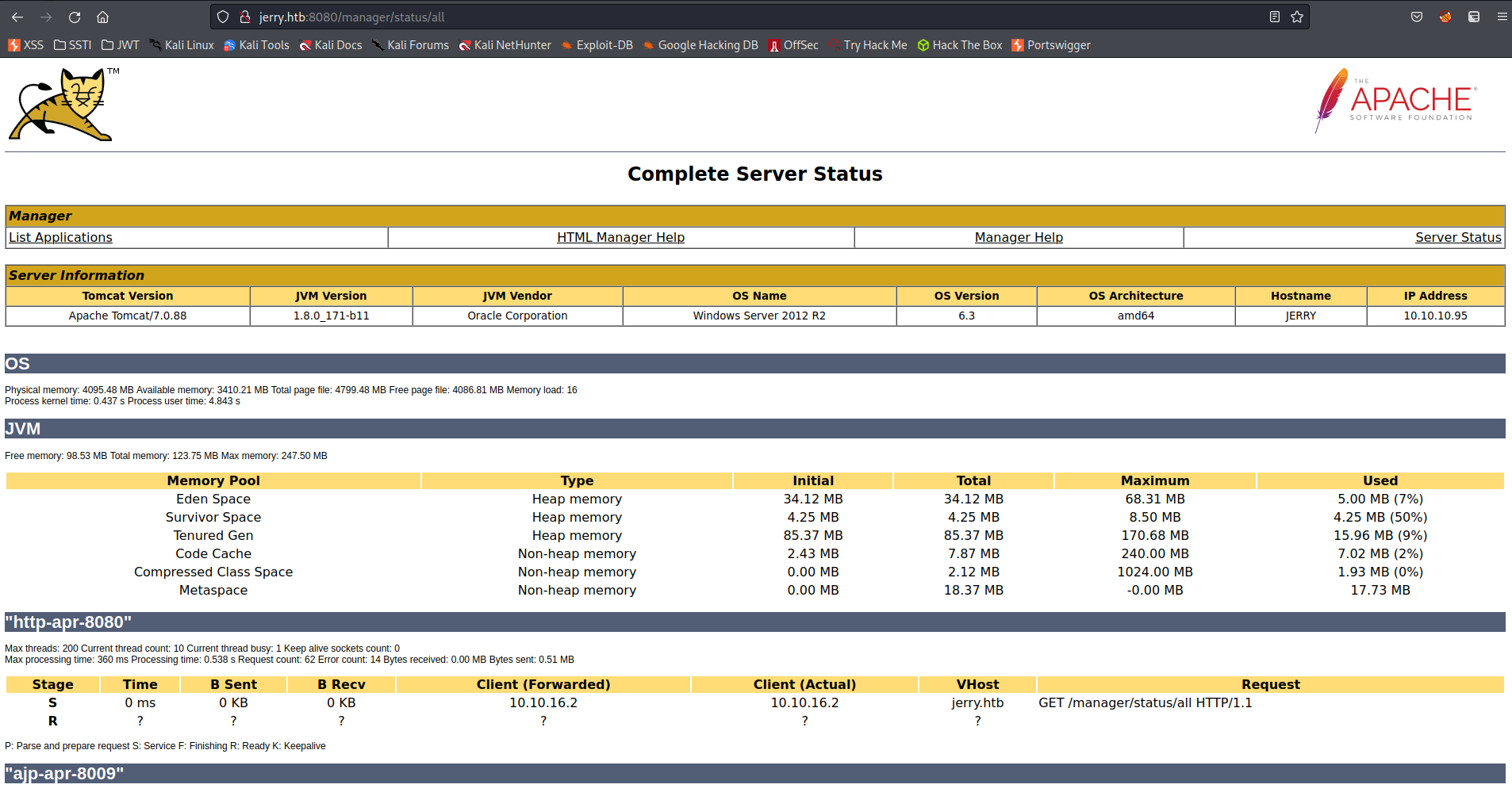Open Pocket save icon

tap(1417, 17)
